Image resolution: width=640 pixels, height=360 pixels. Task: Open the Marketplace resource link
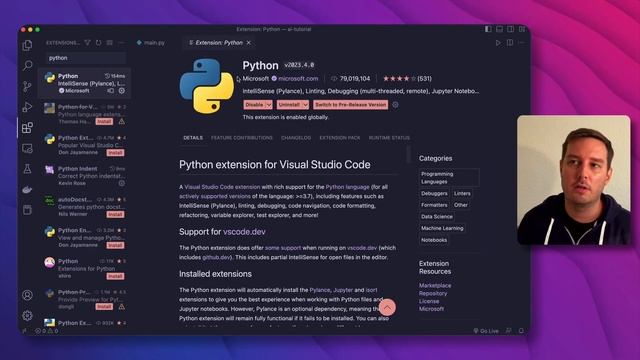click(435, 285)
